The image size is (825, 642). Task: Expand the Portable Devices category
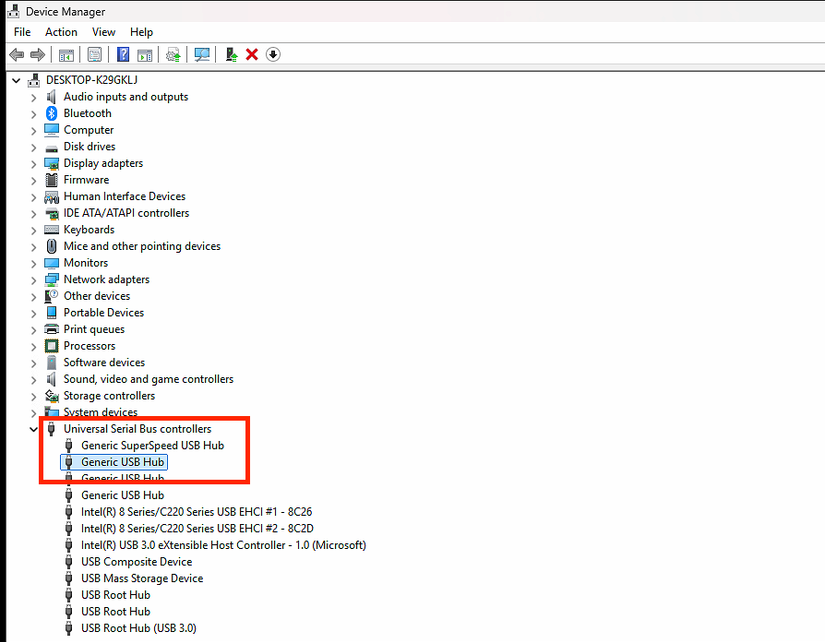(34, 313)
